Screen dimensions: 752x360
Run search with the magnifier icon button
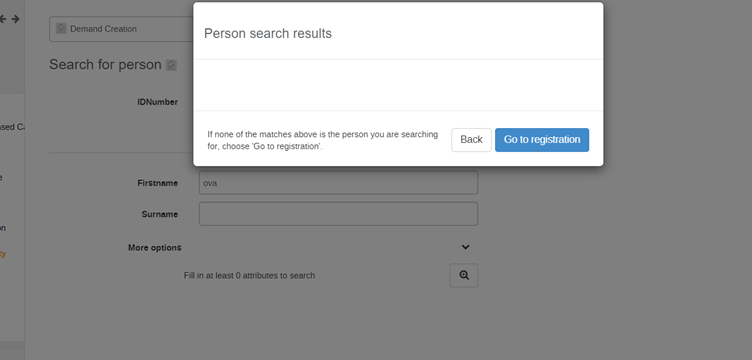point(464,276)
